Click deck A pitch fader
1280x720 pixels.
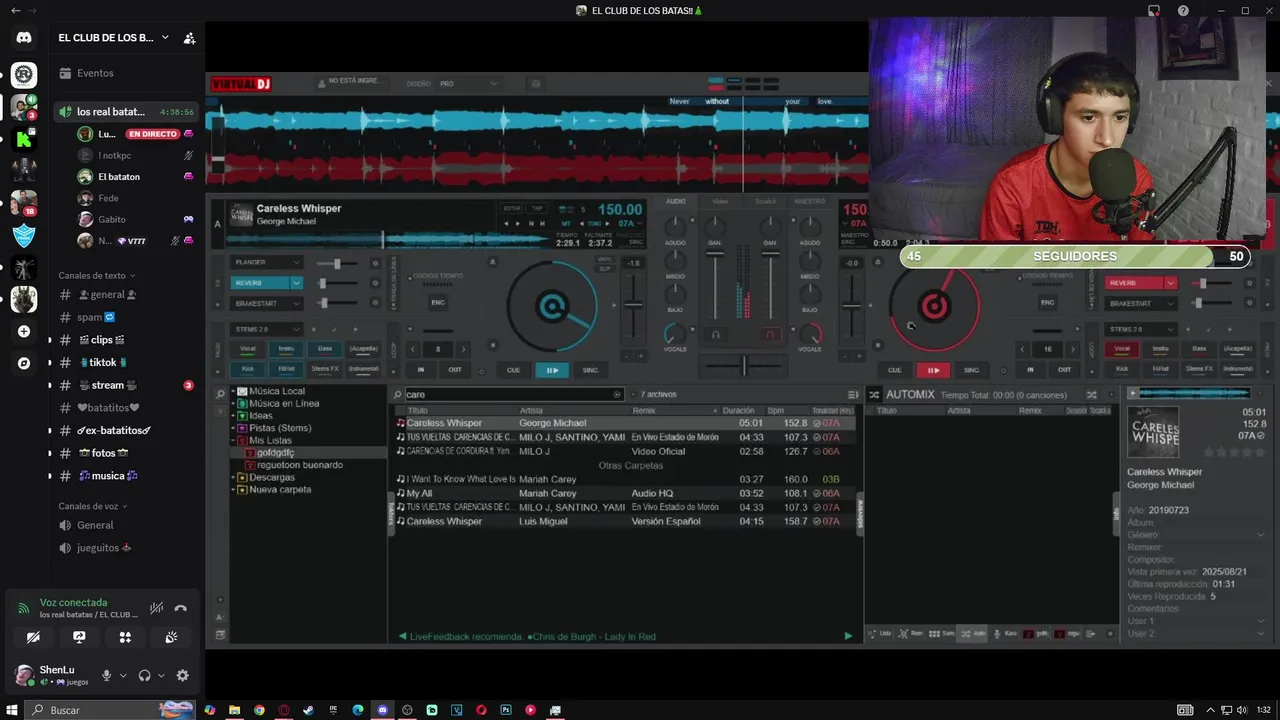(x=633, y=305)
